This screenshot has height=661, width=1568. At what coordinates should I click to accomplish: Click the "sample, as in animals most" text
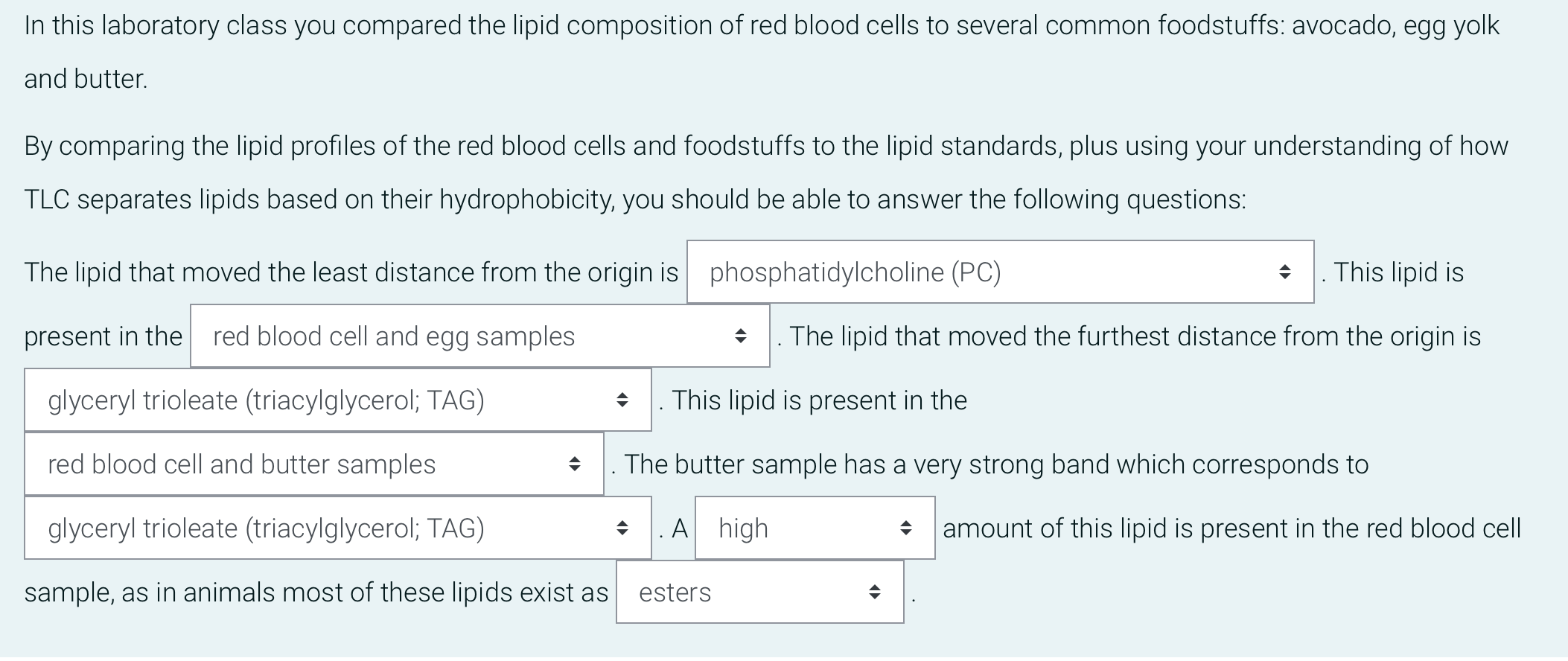(x=316, y=593)
